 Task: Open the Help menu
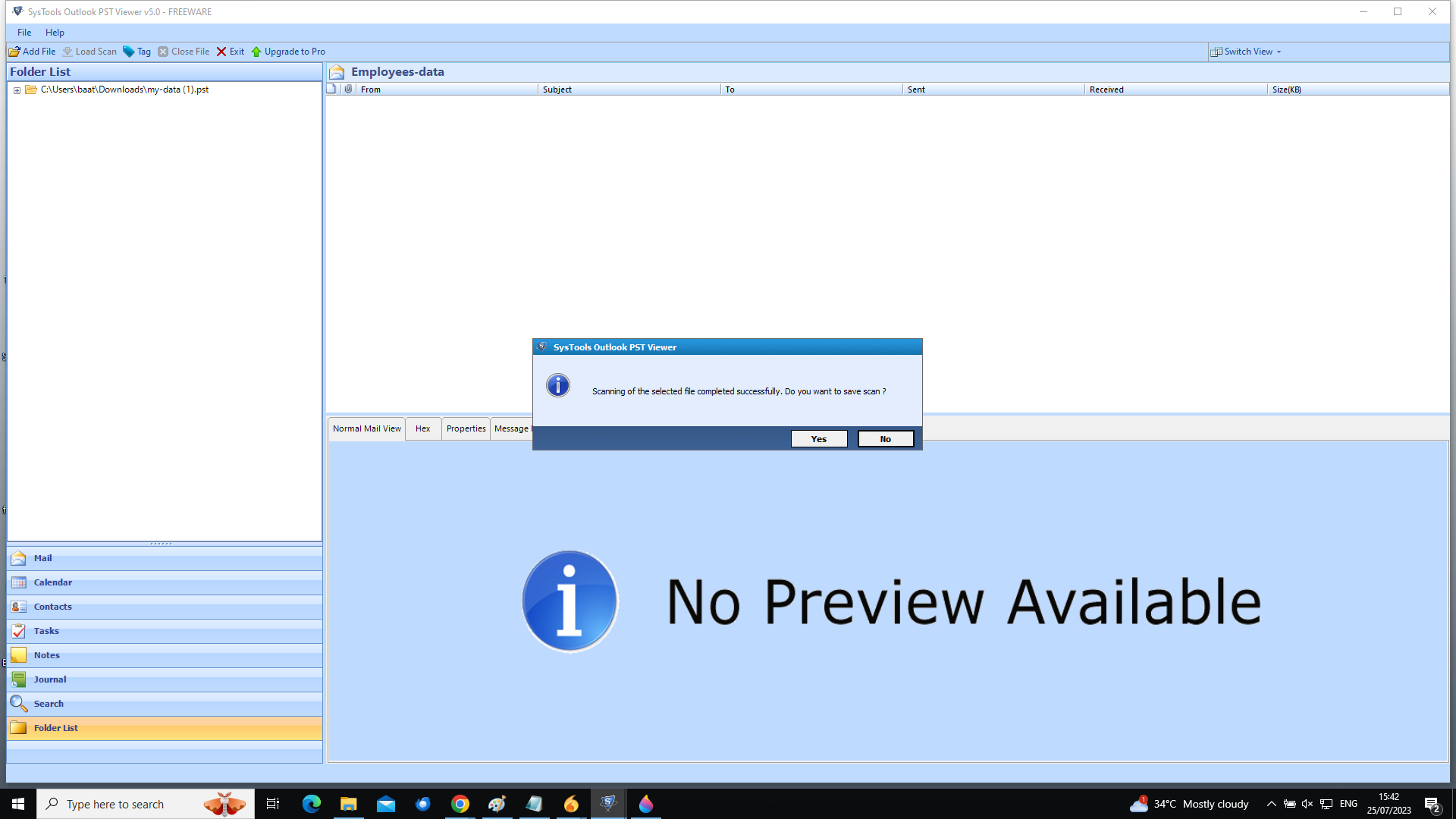(55, 33)
